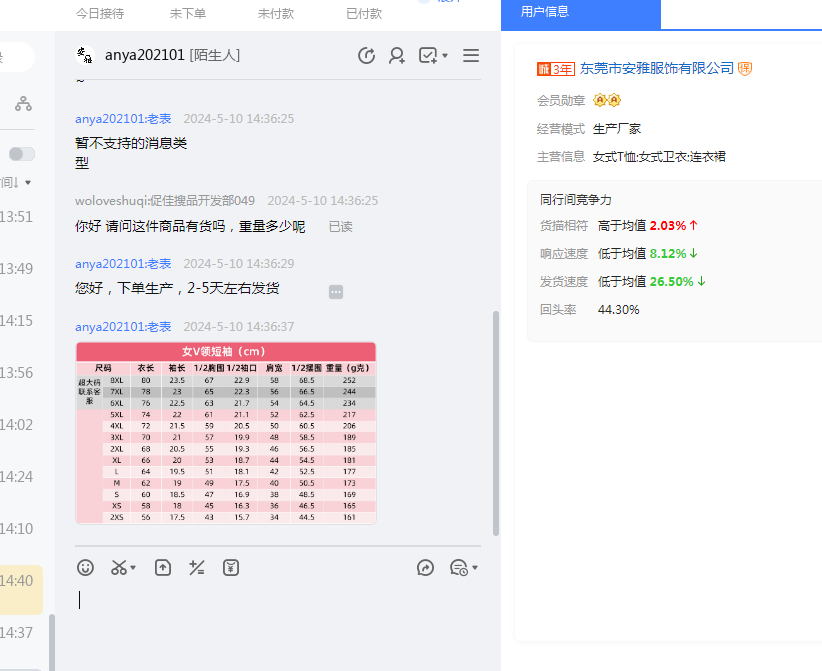Open 东莞市安雅服饰有限公司 company link

click(656, 68)
